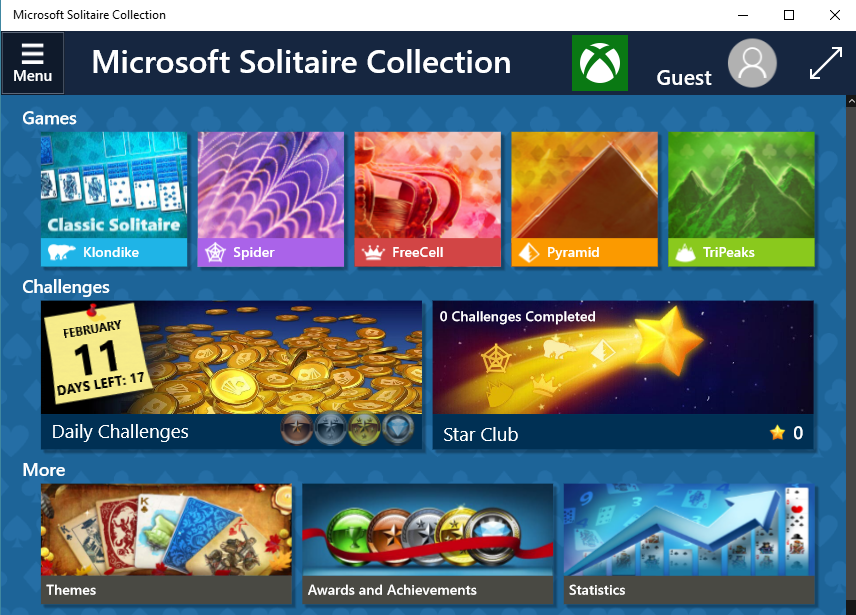This screenshot has width=856, height=615.
Task: Click the Pyramid diamond icon
Action: click(528, 253)
